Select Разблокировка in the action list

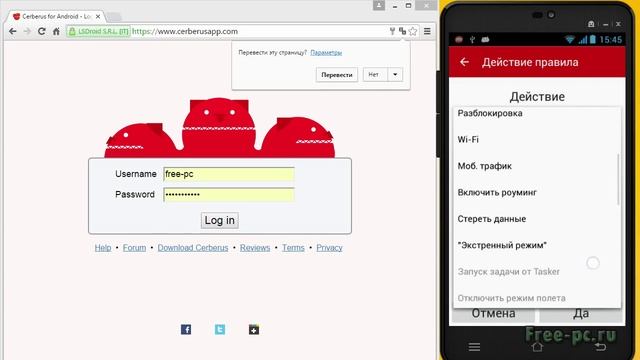tap(536, 113)
